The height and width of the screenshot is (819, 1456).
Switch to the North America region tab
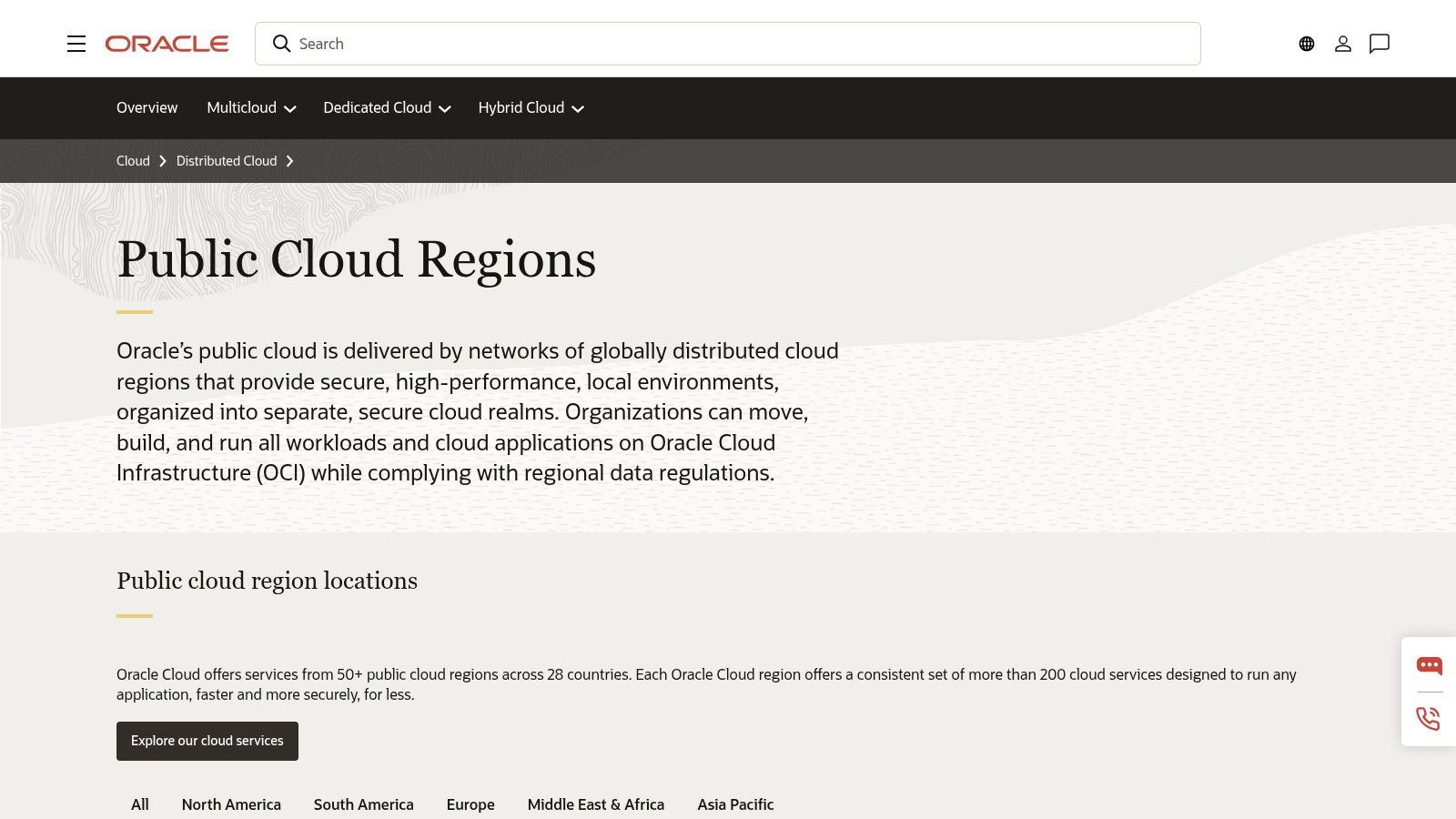coord(231,804)
